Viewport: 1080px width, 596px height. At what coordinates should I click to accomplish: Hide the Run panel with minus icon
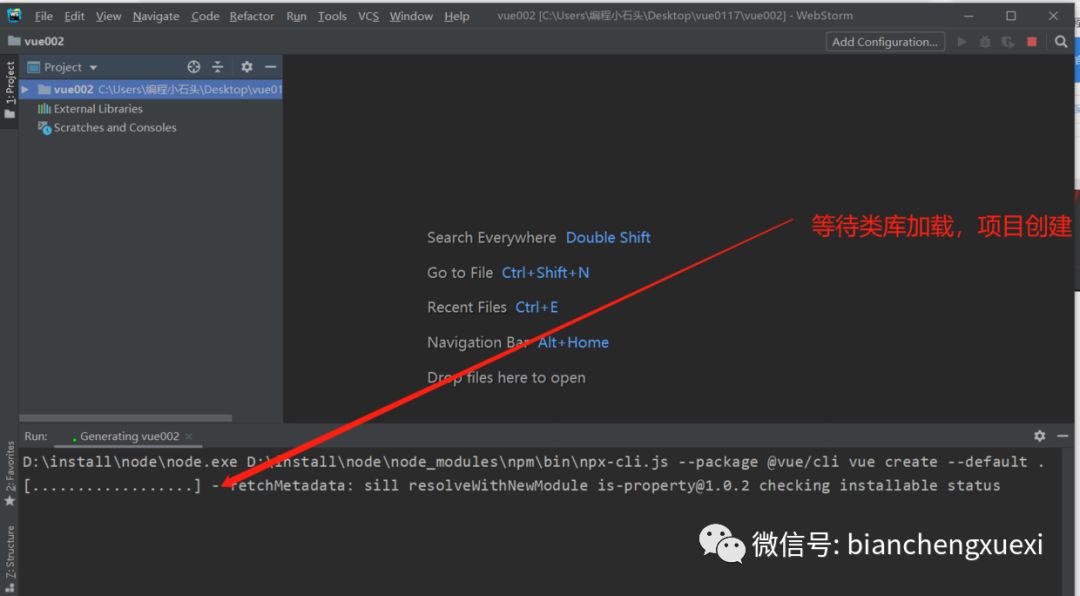click(1063, 435)
